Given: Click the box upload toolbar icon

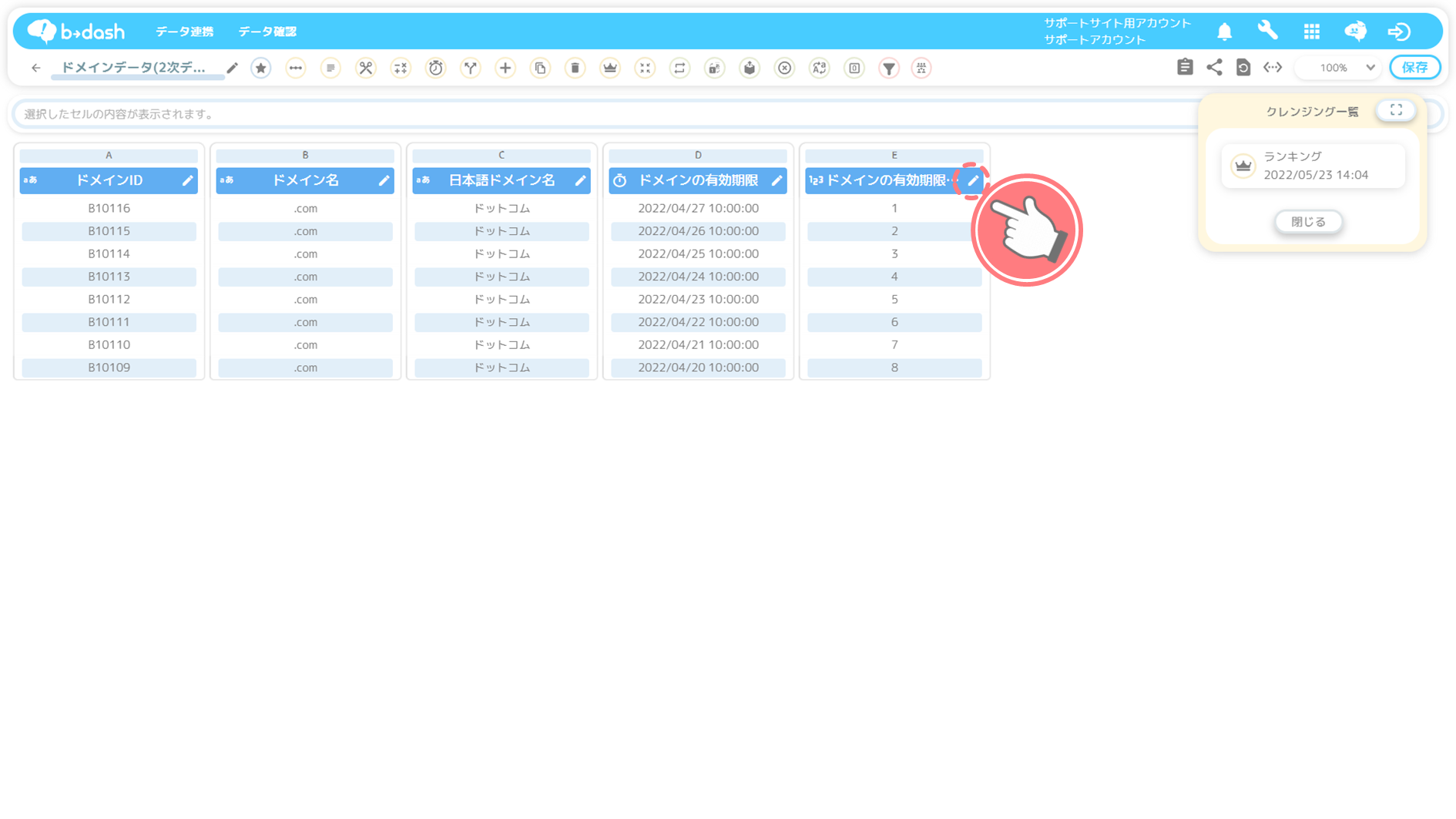Looking at the screenshot, I should (750, 68).
